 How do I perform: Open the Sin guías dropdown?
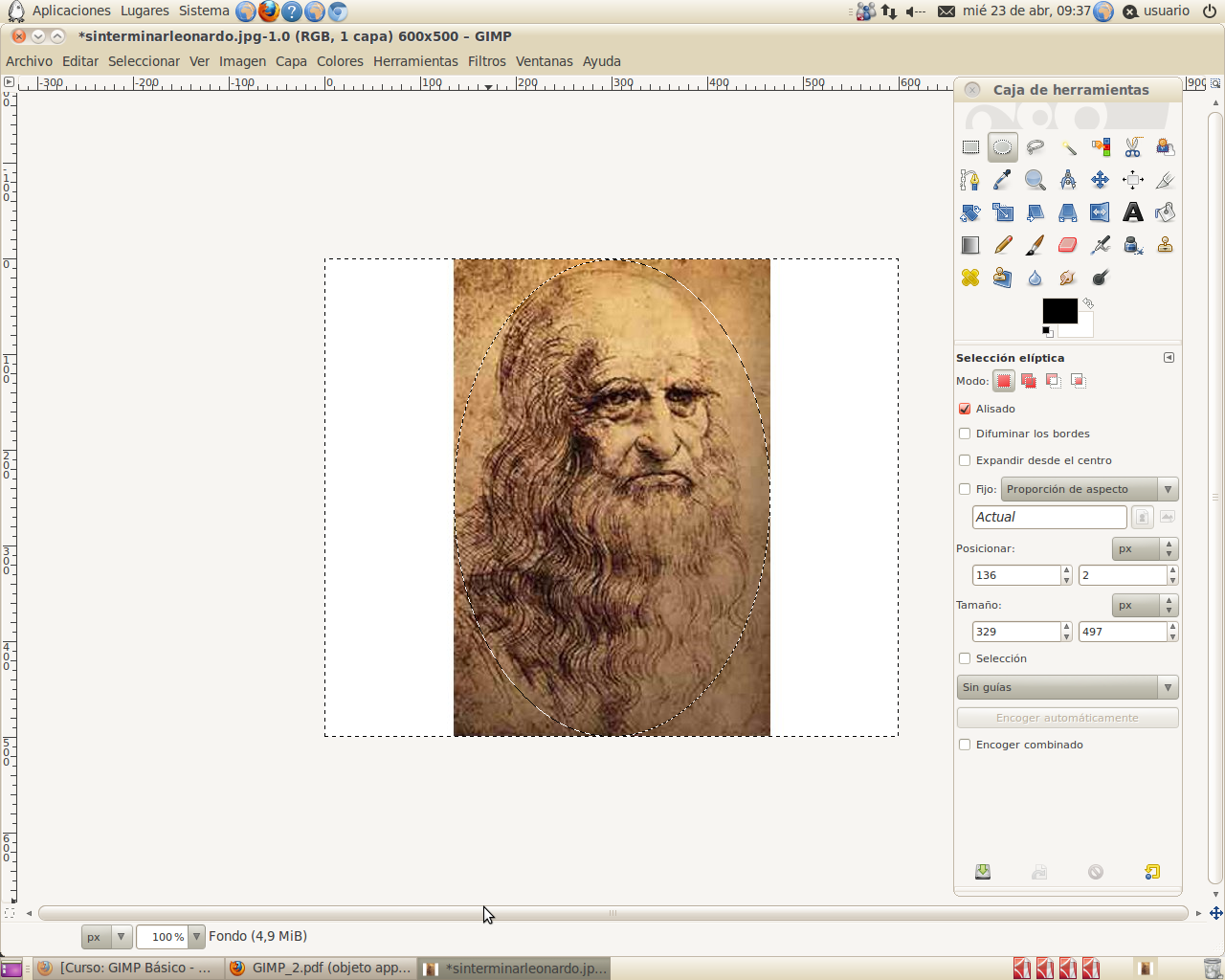coord(1067,686)
